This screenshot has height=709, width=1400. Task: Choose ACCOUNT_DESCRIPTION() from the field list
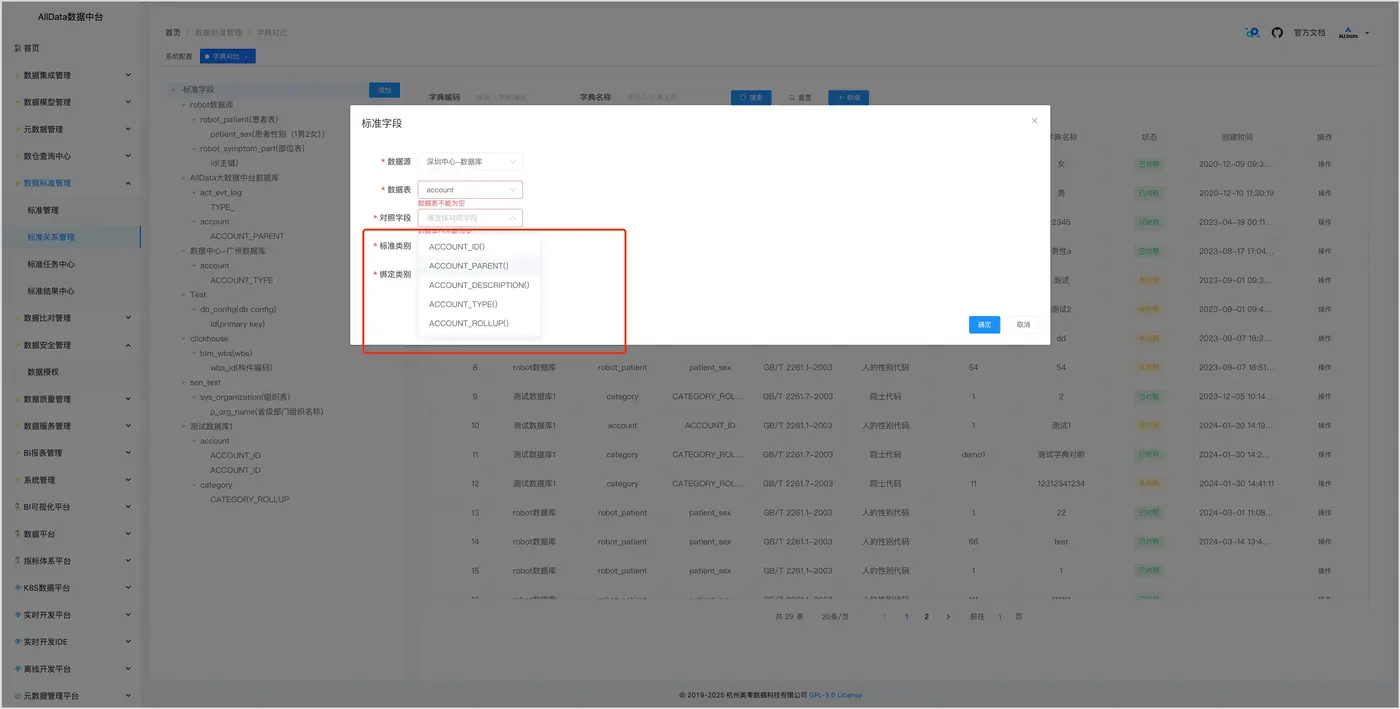479,285
